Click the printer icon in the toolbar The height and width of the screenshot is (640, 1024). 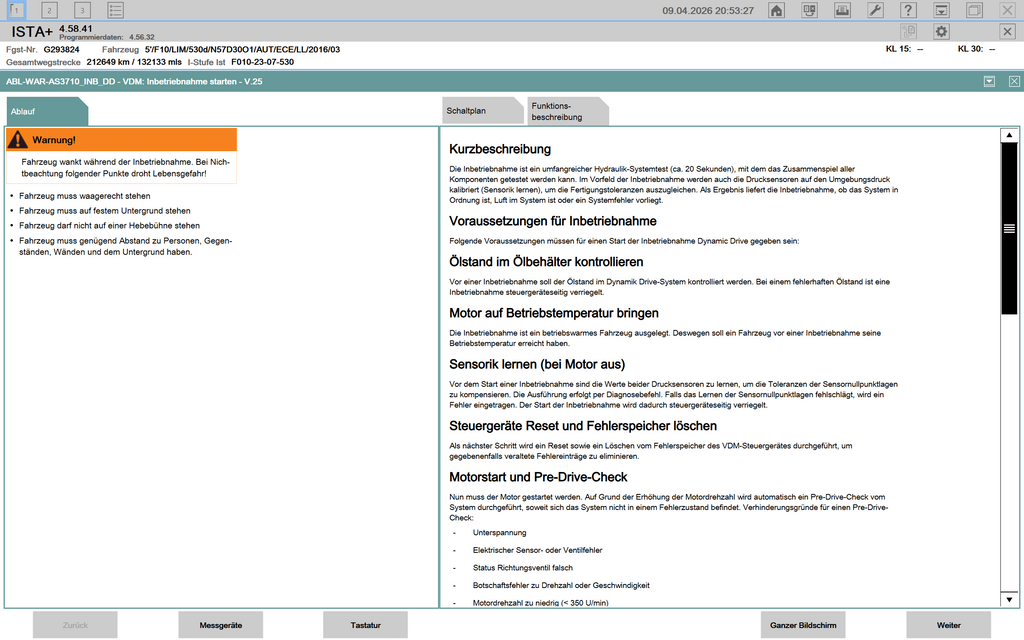(842, 10)
